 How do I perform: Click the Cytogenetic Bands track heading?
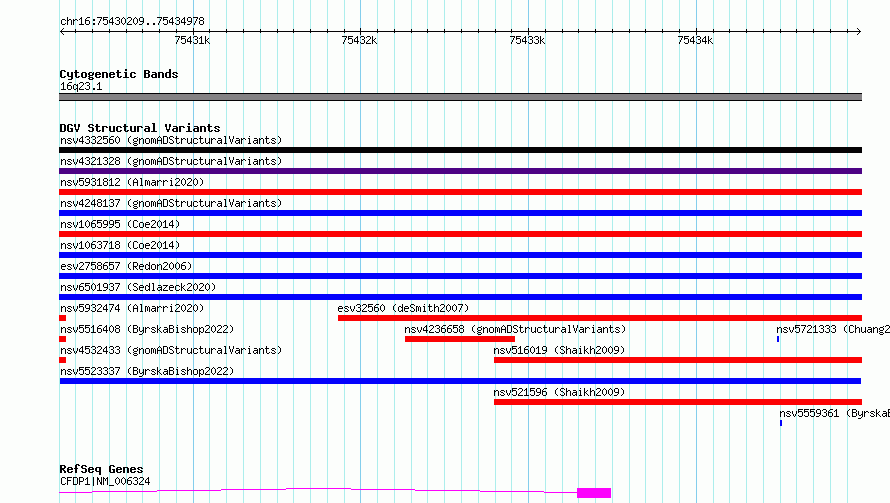pyautogui.click(x=119, y=74)
